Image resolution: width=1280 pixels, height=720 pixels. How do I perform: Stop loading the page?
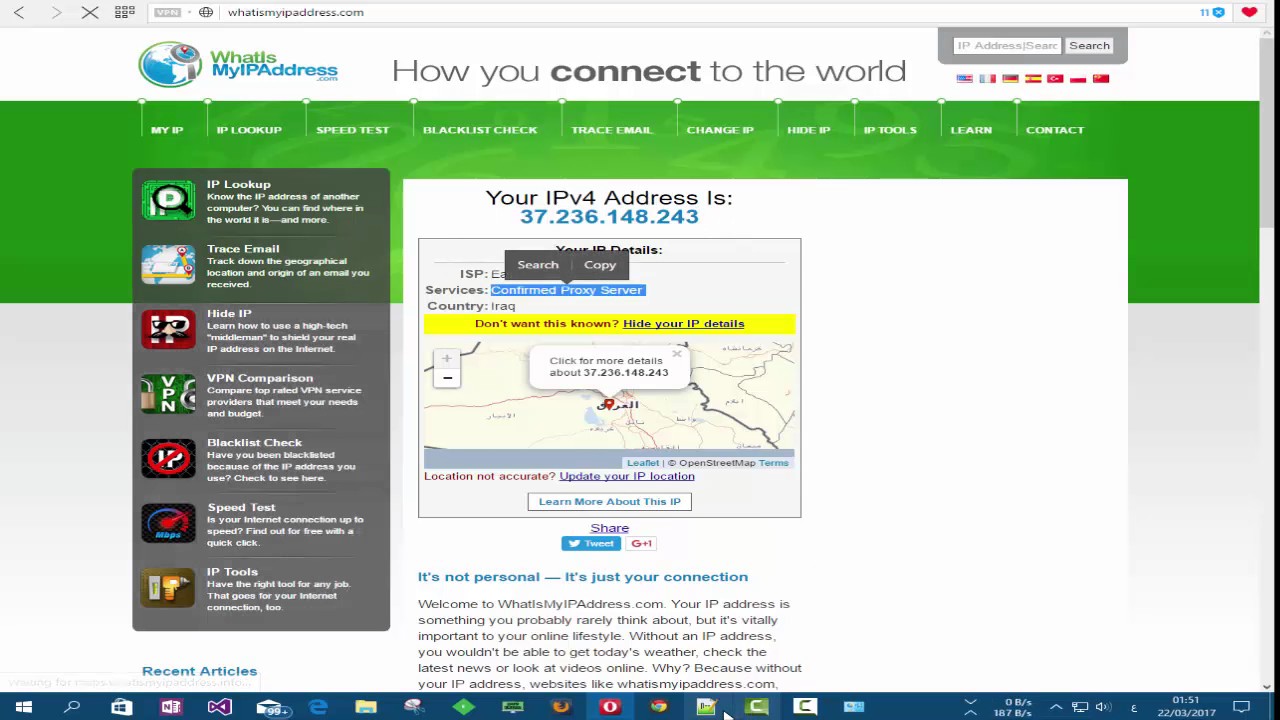90,12
